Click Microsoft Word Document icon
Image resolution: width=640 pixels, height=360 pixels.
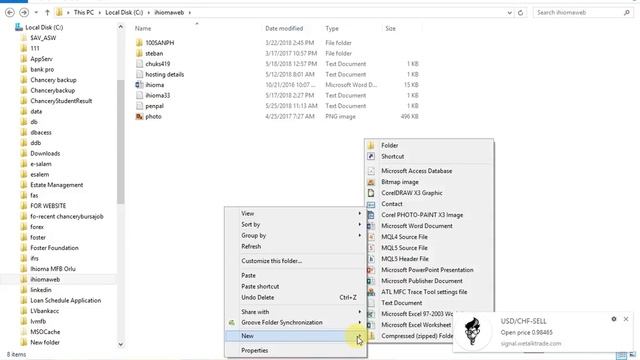371,226
